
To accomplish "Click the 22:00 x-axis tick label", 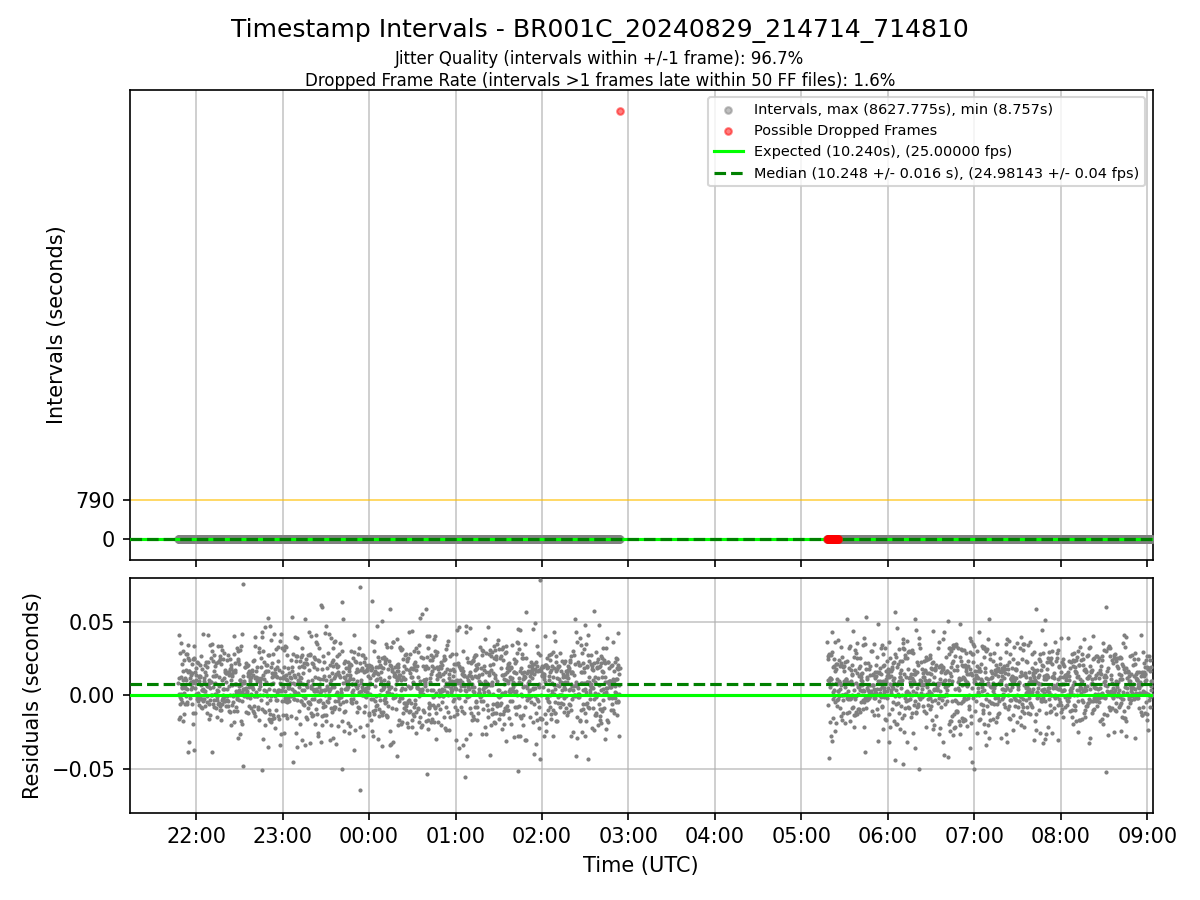I will (x=196, y=835).
